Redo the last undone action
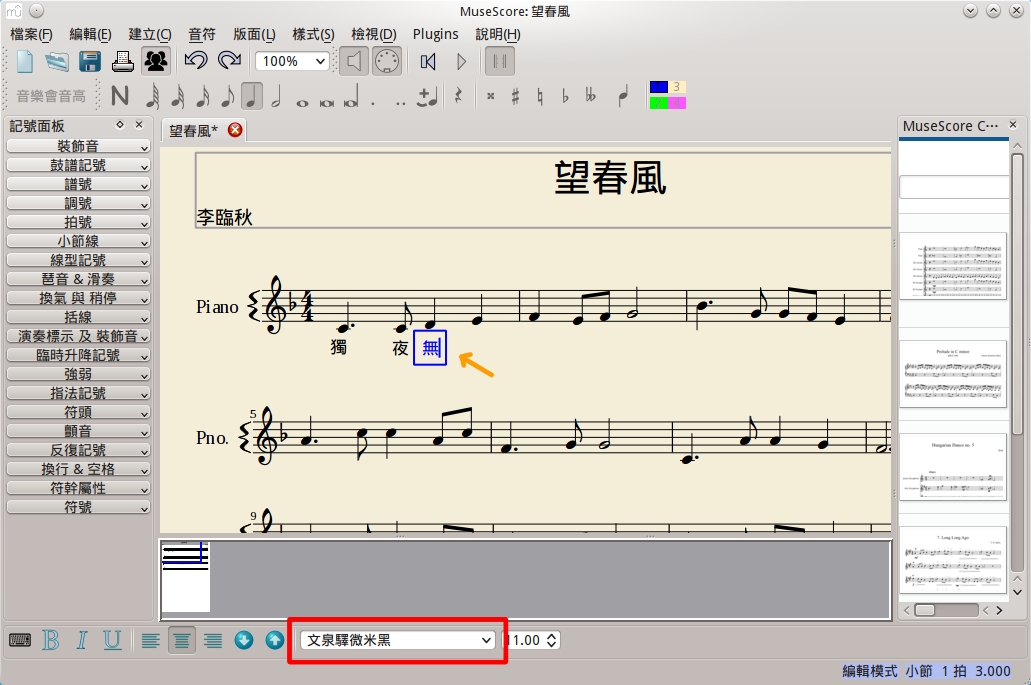 click(x=229, y=61)
